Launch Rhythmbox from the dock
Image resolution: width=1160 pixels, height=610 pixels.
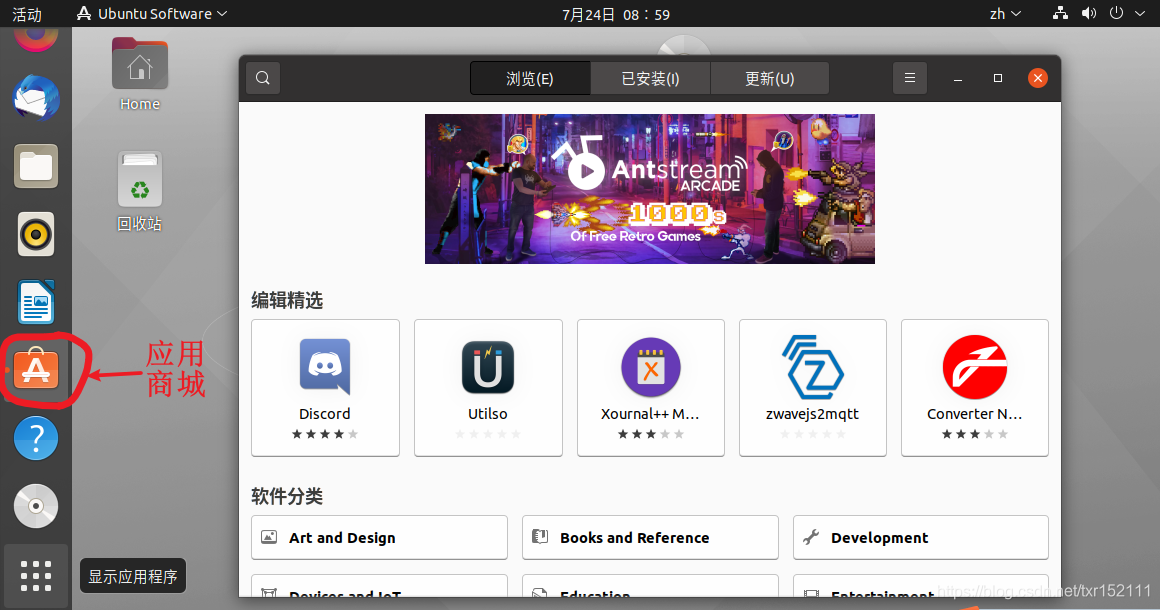pos(36,234)
